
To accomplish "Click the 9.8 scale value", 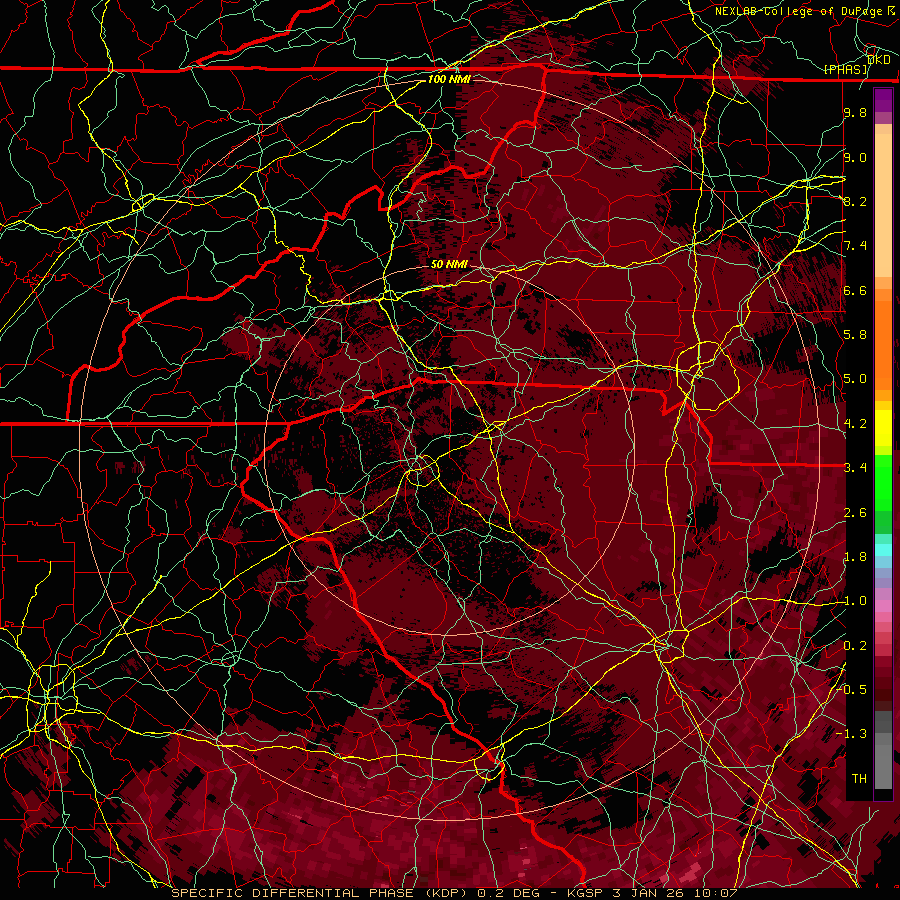I will coord(855,112).
